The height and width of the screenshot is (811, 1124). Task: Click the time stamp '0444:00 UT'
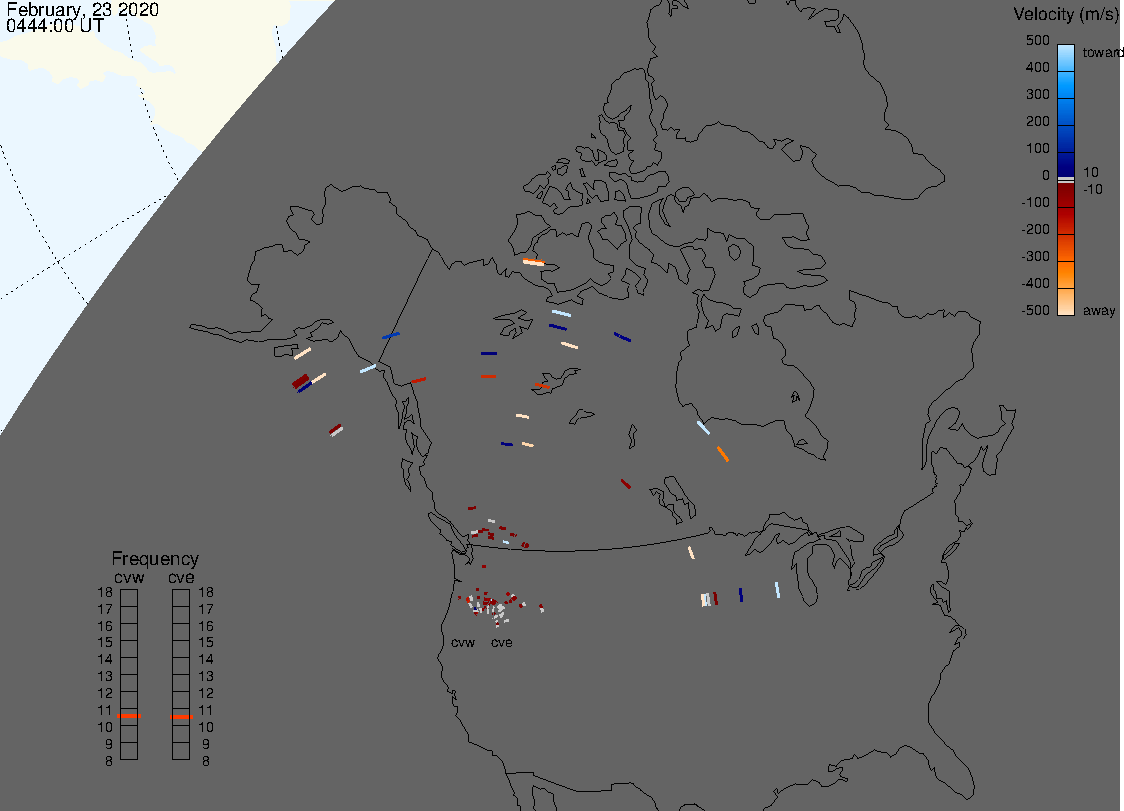[54, 26]
